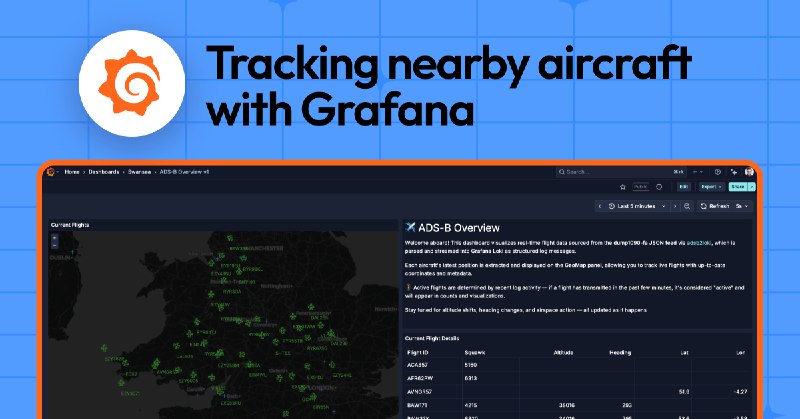Expand the Share button arrow options
This screenshot has height=419, width=800.
(752, 187)
